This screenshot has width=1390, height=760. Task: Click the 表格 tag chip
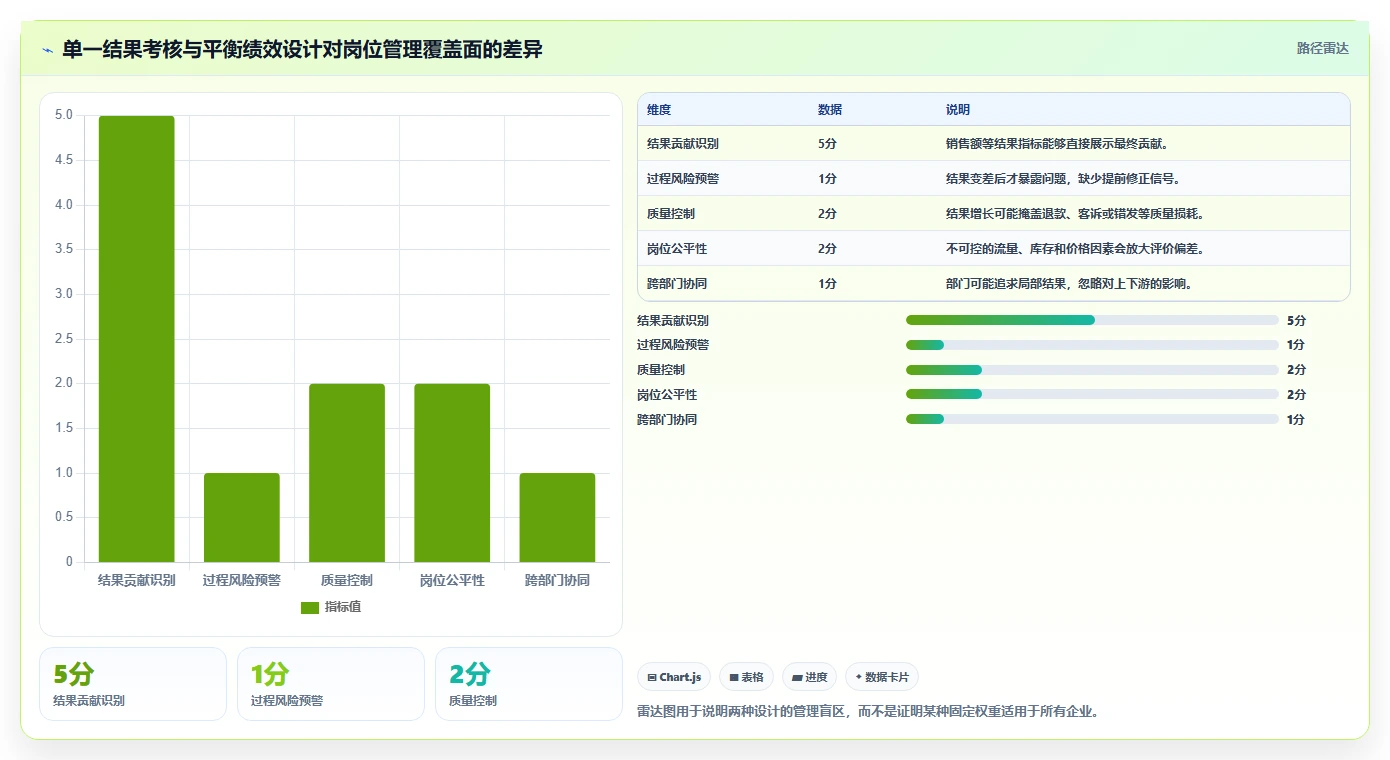coord(747,677)
